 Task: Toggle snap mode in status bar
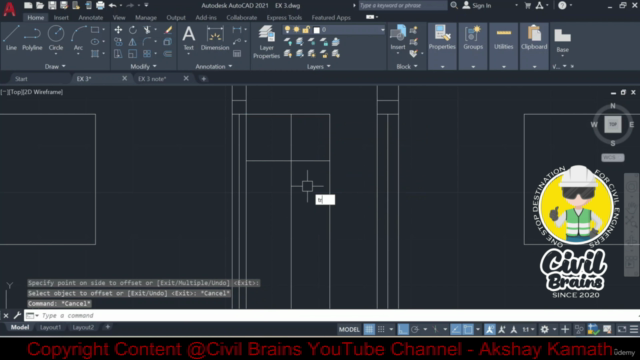tap(381, 329)
